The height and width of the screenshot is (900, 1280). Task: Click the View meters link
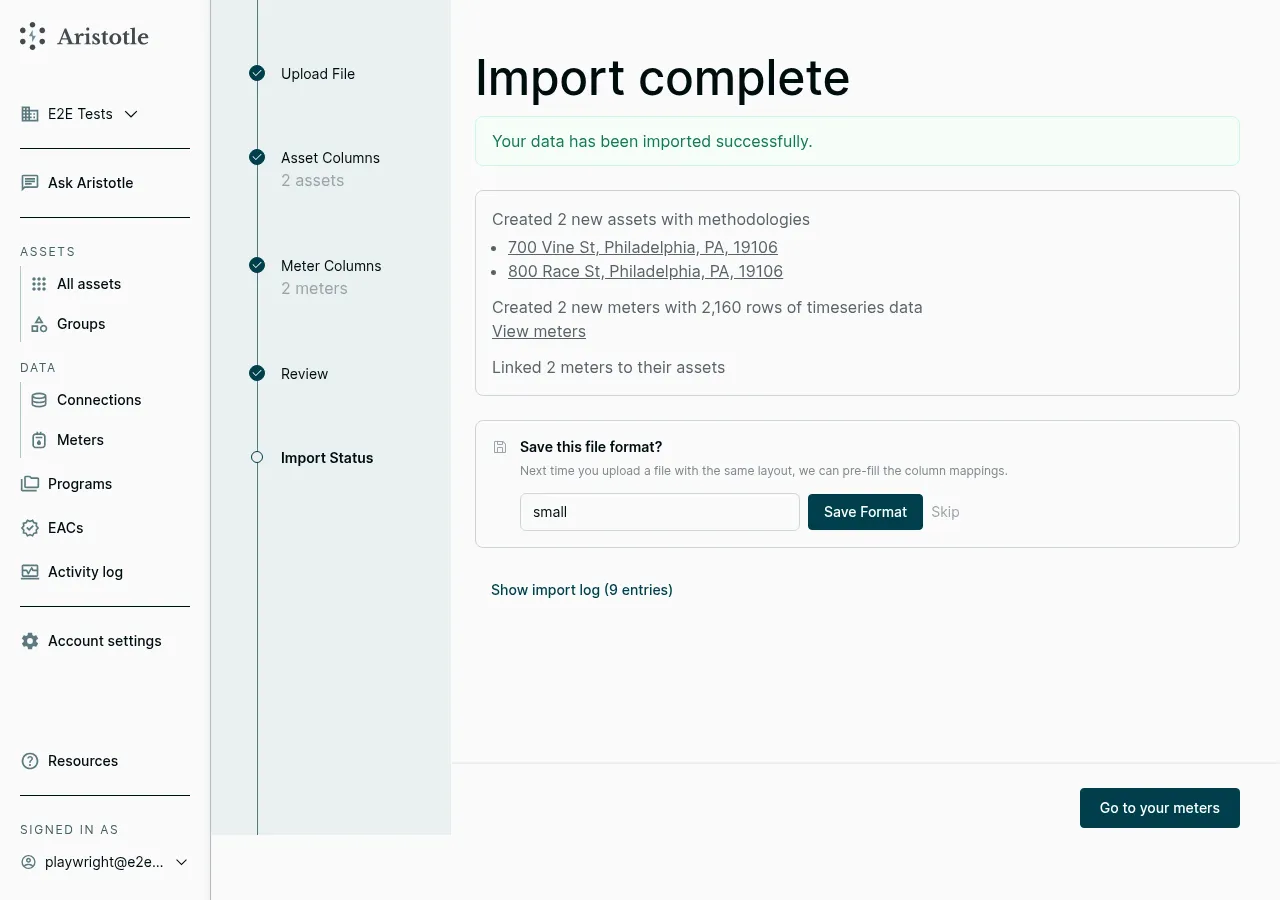pos(539,331)
